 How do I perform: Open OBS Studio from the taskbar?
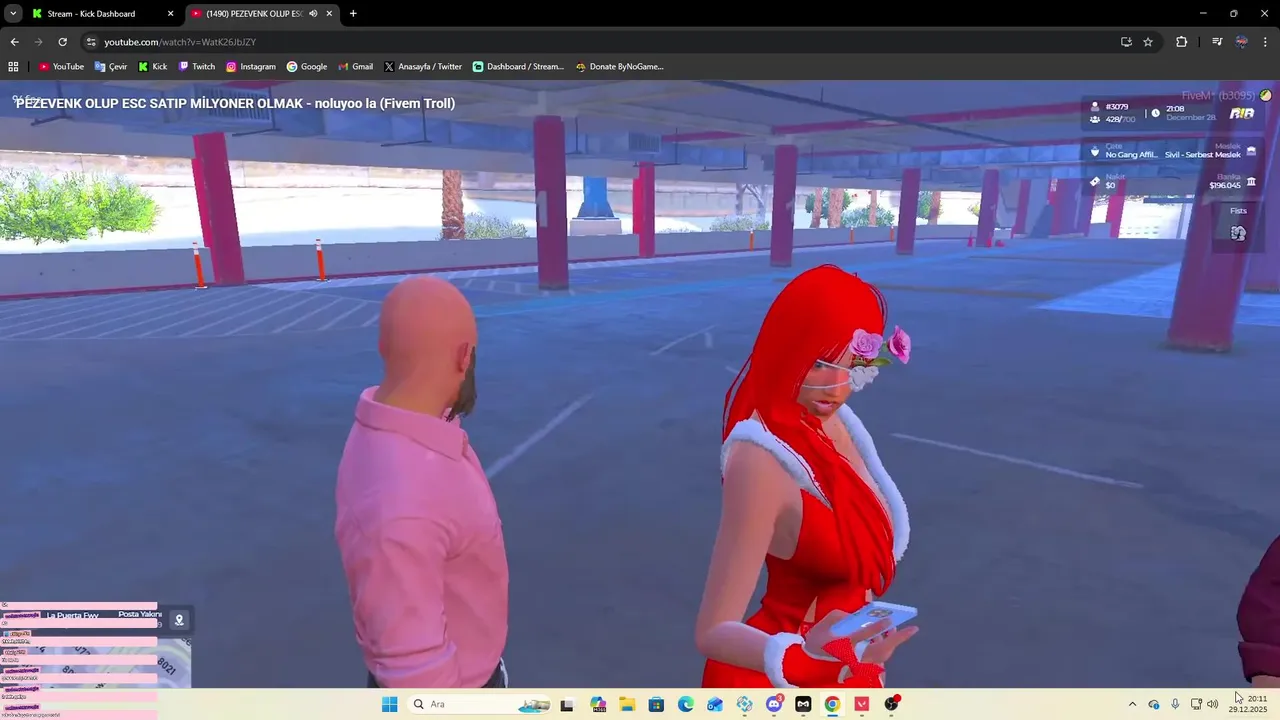(891, 704)
